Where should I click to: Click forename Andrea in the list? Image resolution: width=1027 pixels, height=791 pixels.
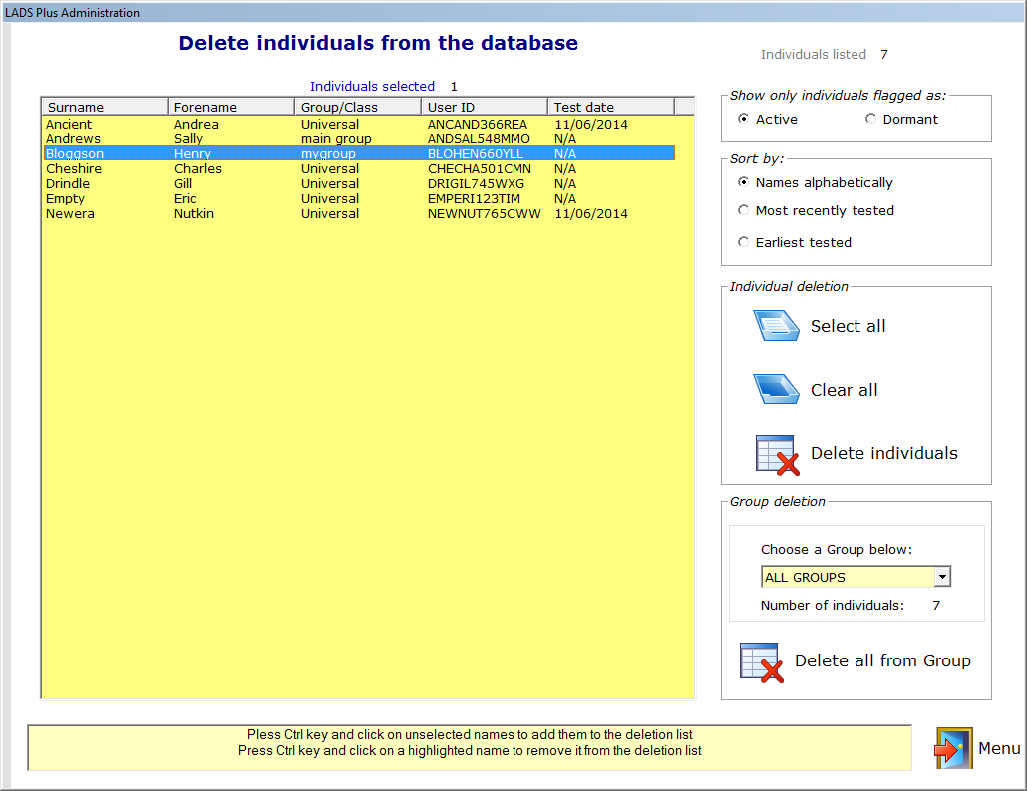coord(196,124)
